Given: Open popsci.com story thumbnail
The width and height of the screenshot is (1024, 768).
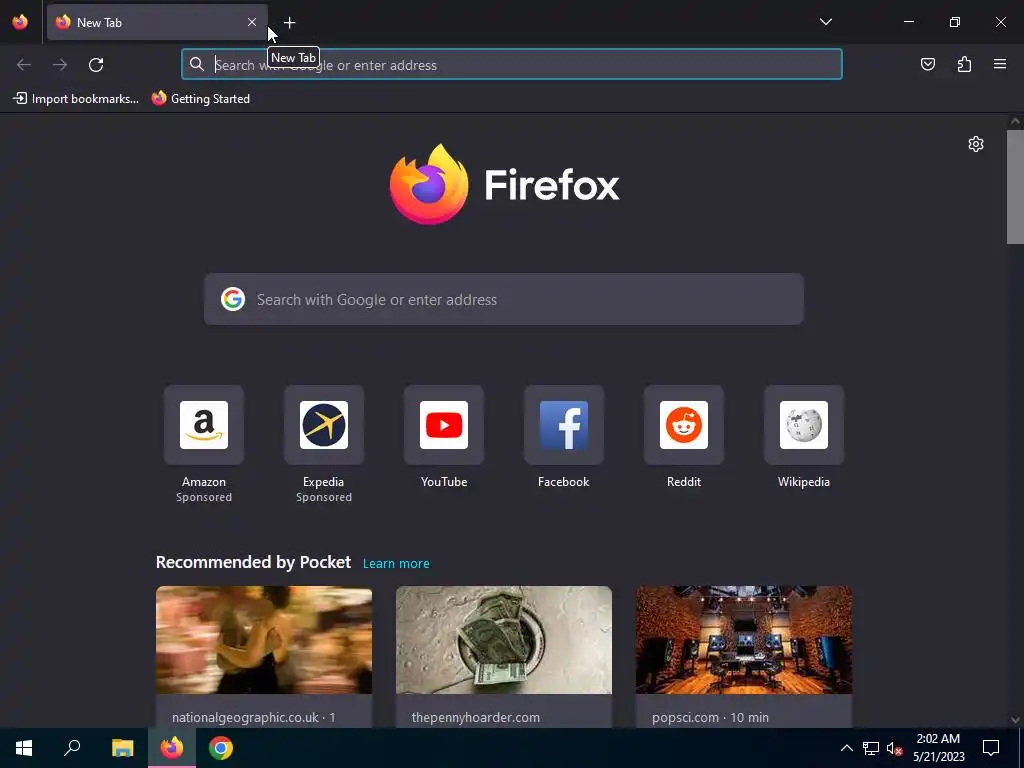Looking at the screenshot, I should 744,640.
